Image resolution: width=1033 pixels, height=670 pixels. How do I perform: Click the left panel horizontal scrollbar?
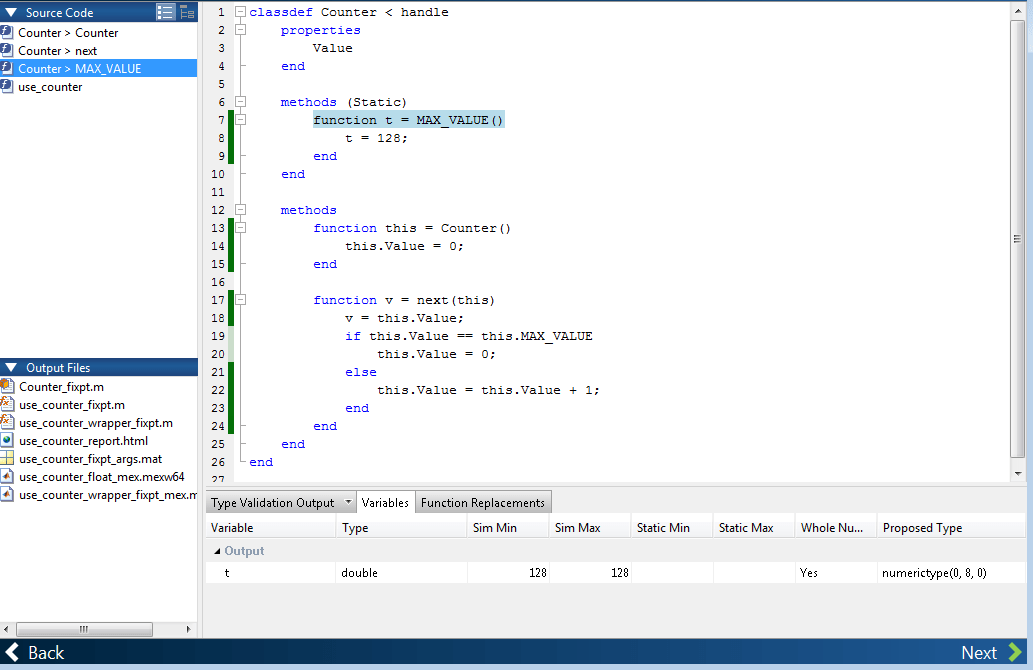84,630
